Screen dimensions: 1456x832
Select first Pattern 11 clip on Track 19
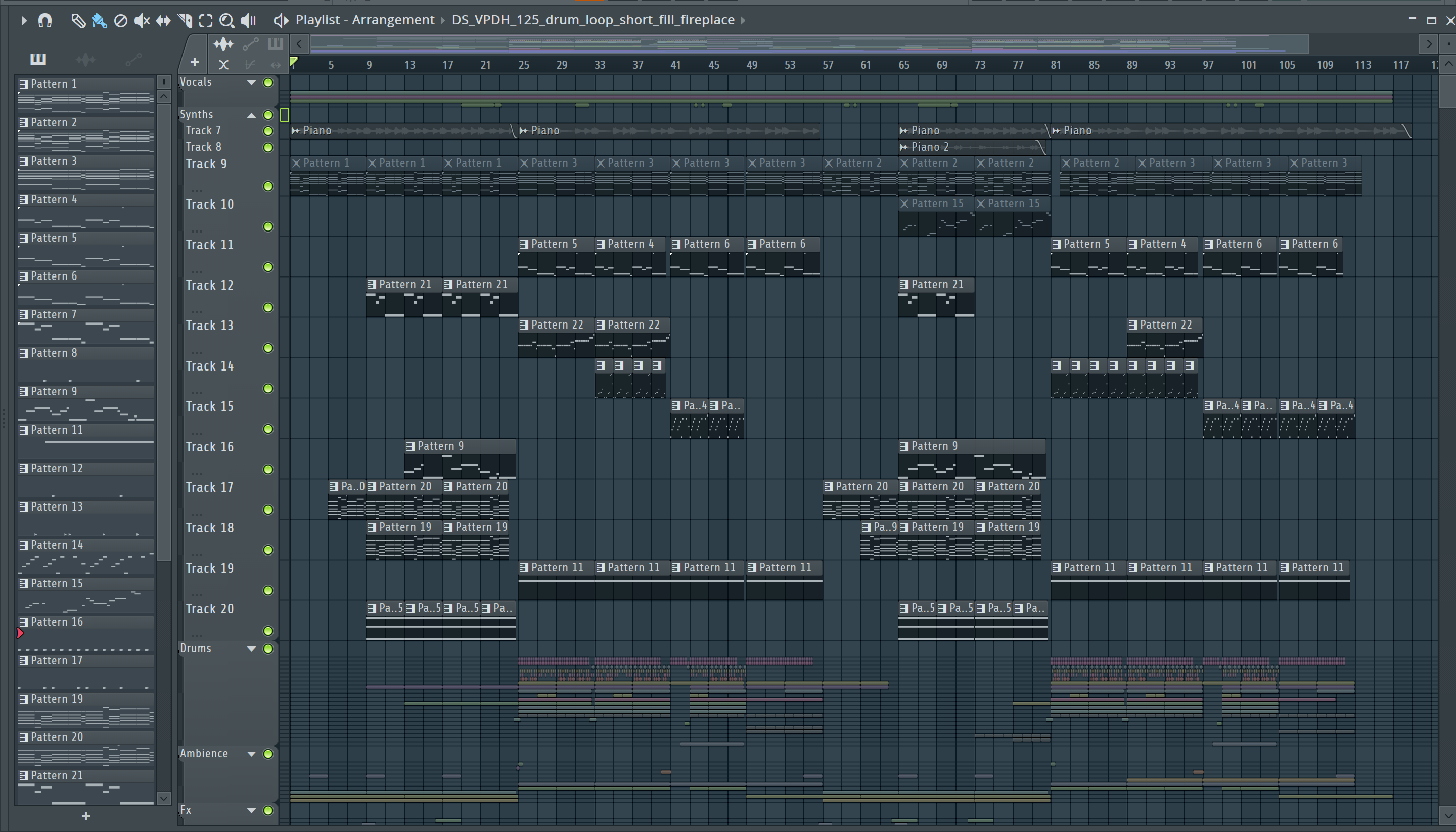pyautogui.click(x=556, y=581)
